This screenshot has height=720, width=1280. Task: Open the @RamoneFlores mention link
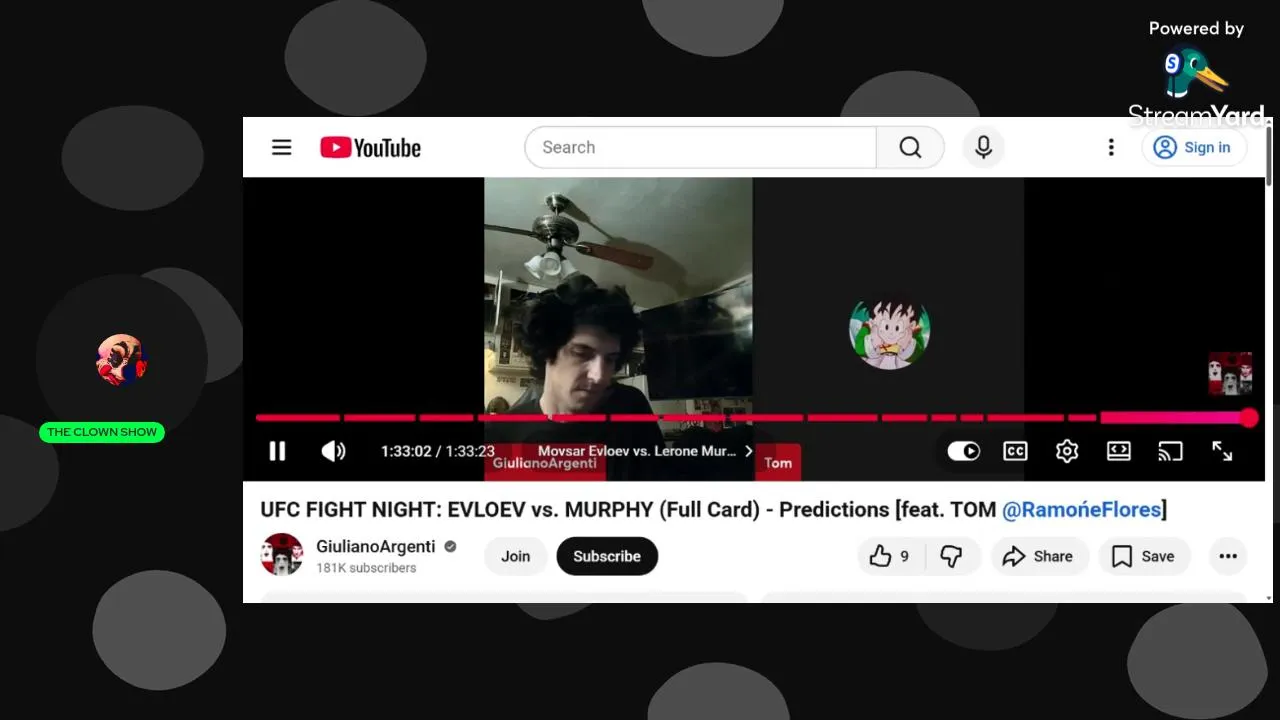click(1082, 510)
